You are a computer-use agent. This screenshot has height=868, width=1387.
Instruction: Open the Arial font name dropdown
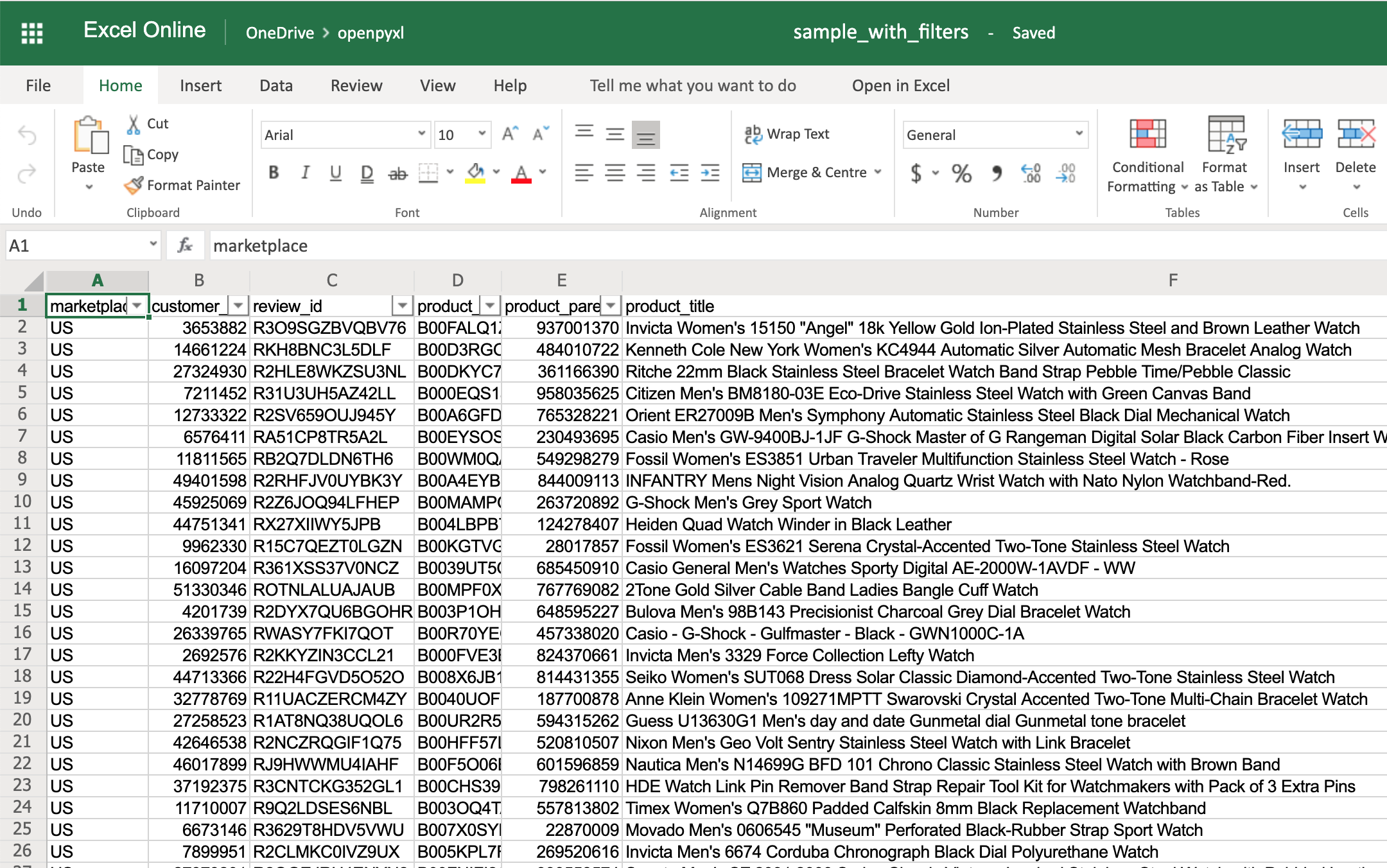click(x=422, y=134)
